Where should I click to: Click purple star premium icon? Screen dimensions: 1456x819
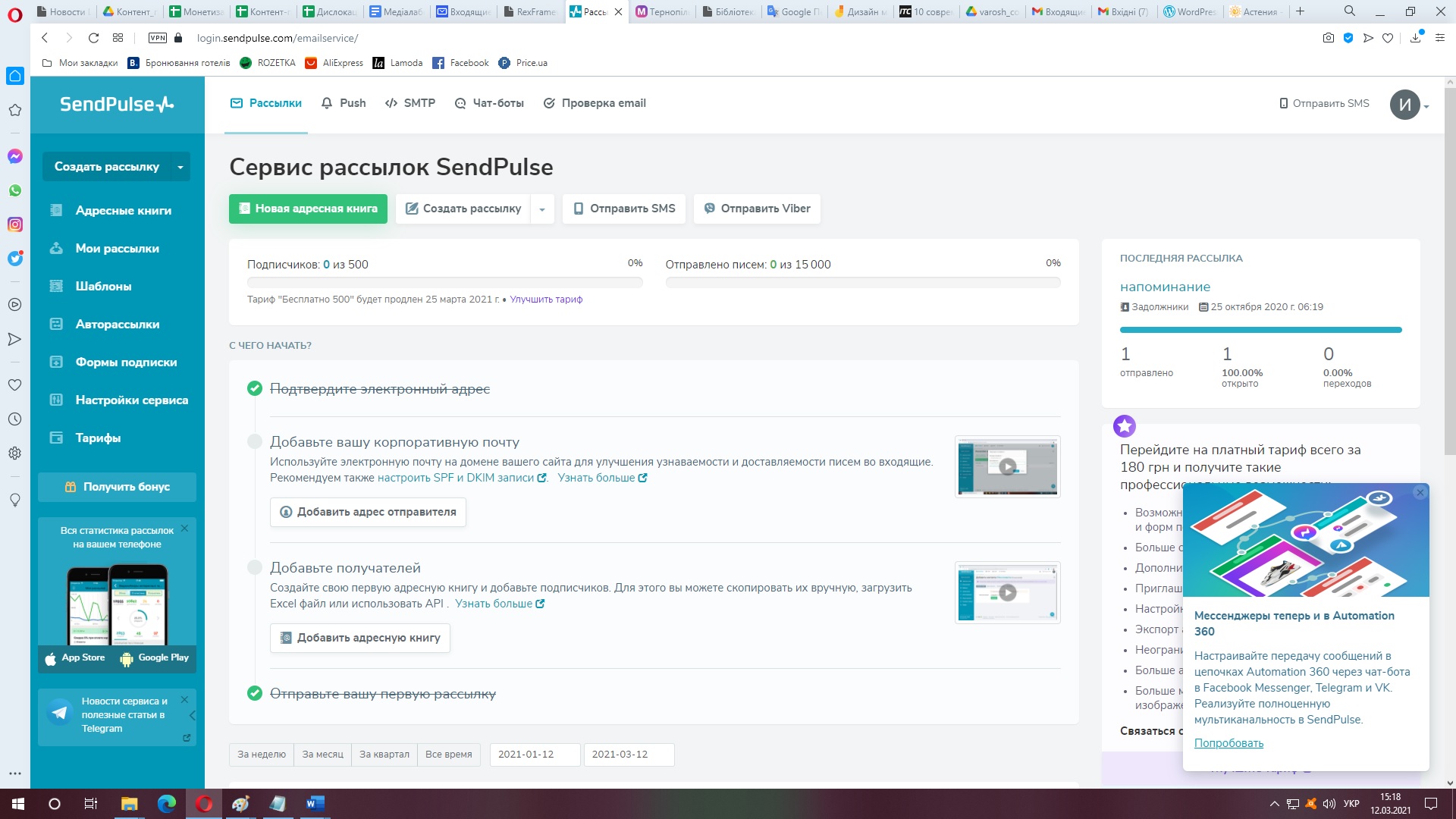click(1125, 426)
